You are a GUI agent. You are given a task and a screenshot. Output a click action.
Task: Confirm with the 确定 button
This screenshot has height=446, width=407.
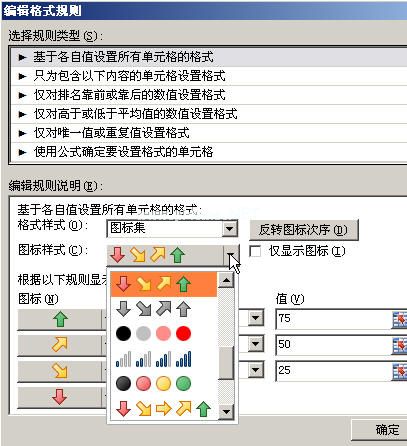(380, 430)
